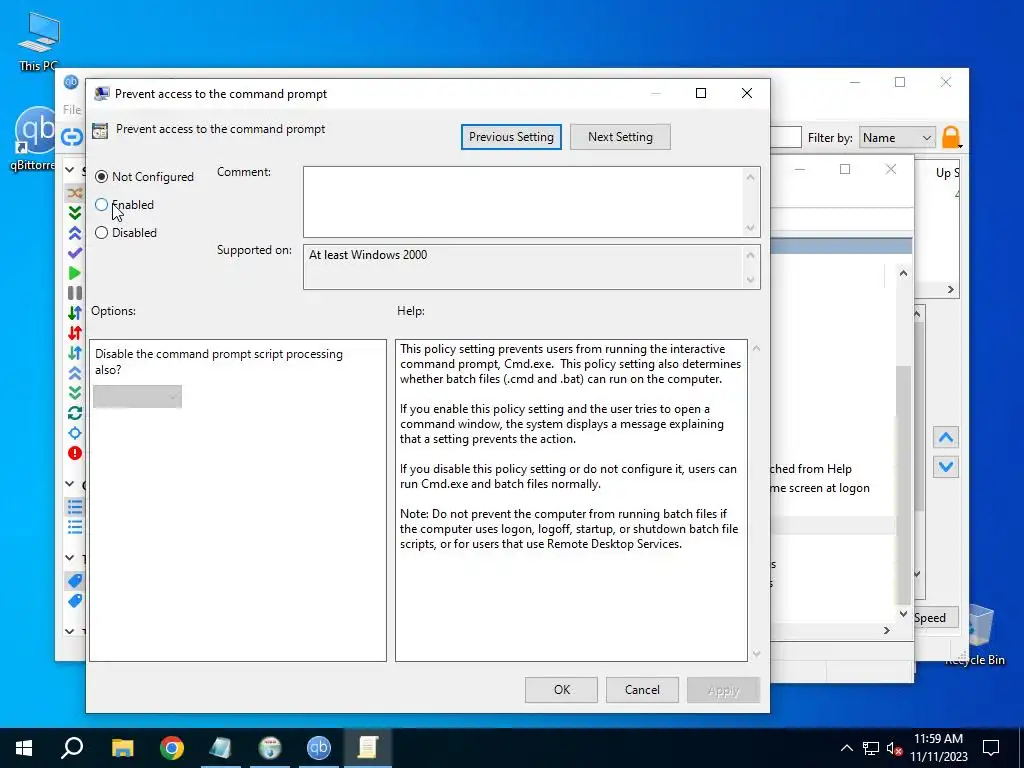Viewport: 1024px width, 768px height.
Task: Click the muted volume tray icon
Action: coord(894,748)
